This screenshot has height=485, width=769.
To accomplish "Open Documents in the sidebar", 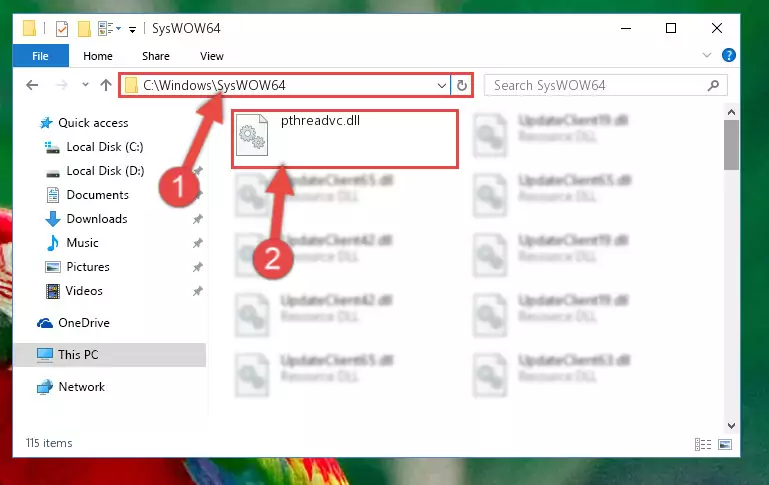I will click(98, 195).
